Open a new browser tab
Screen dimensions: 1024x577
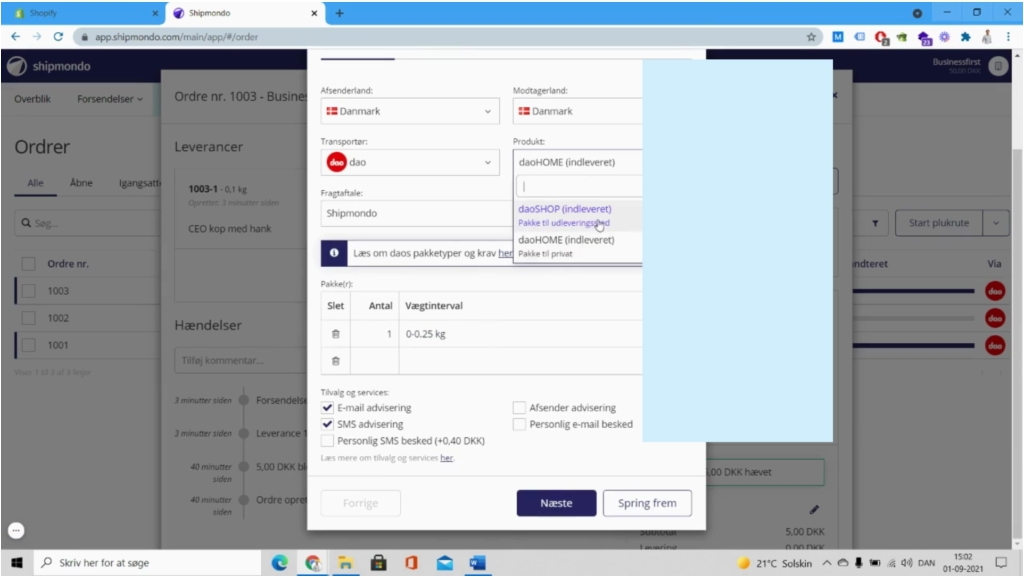(340, 13)
